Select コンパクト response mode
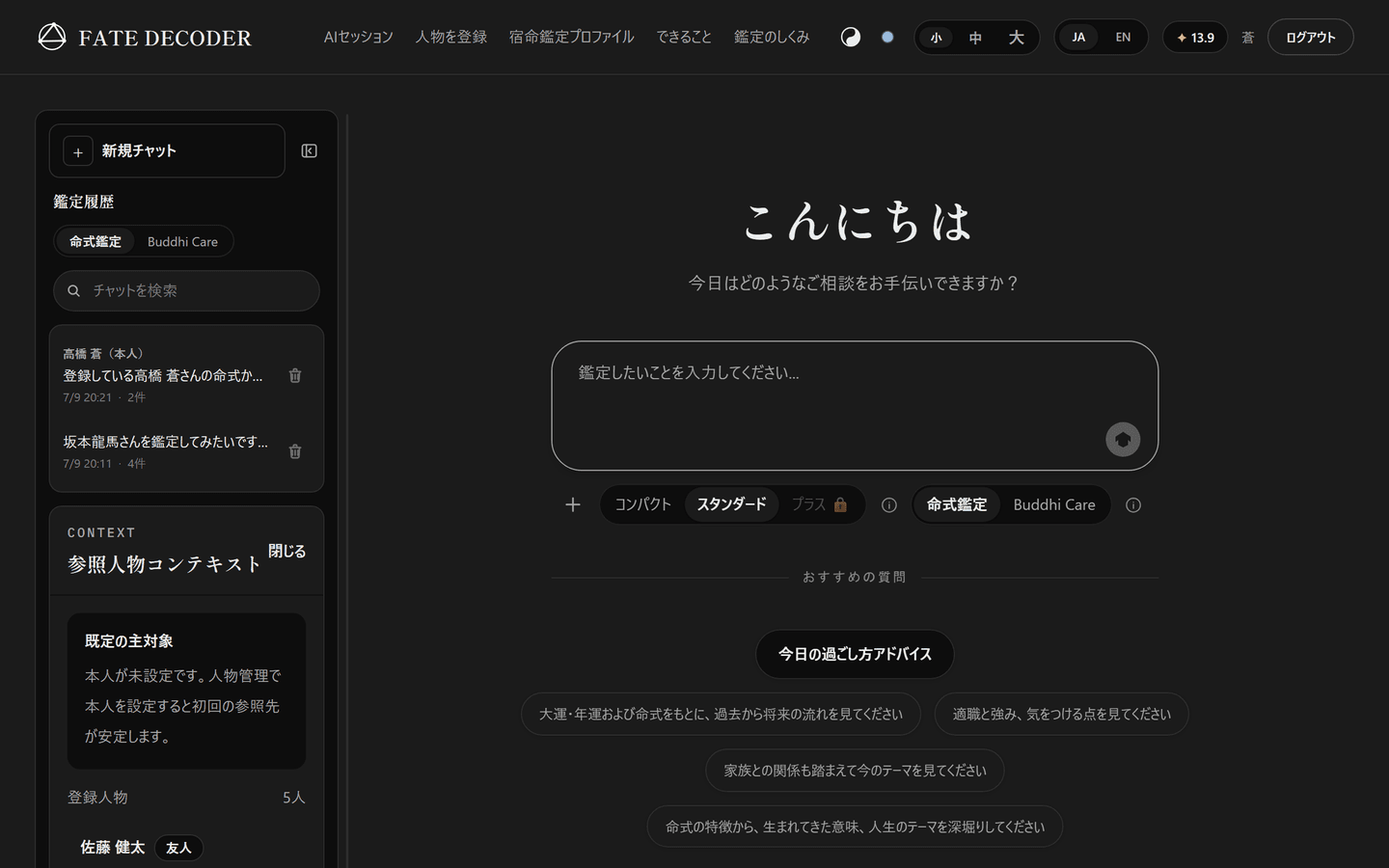The image size is (1389, 868). pyautogui.click(x=642, y=504)
